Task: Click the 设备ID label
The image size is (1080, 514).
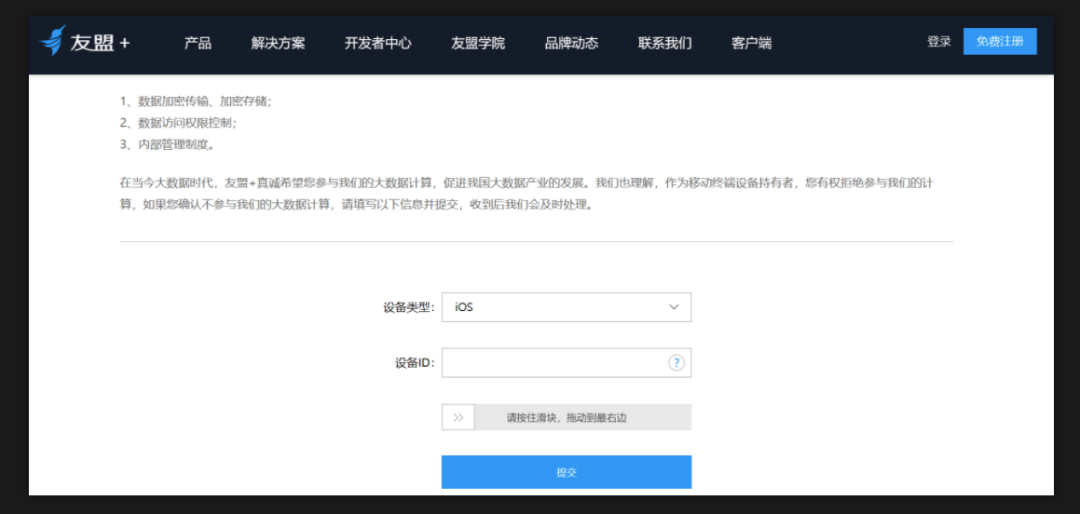Action: coord(415,363)
